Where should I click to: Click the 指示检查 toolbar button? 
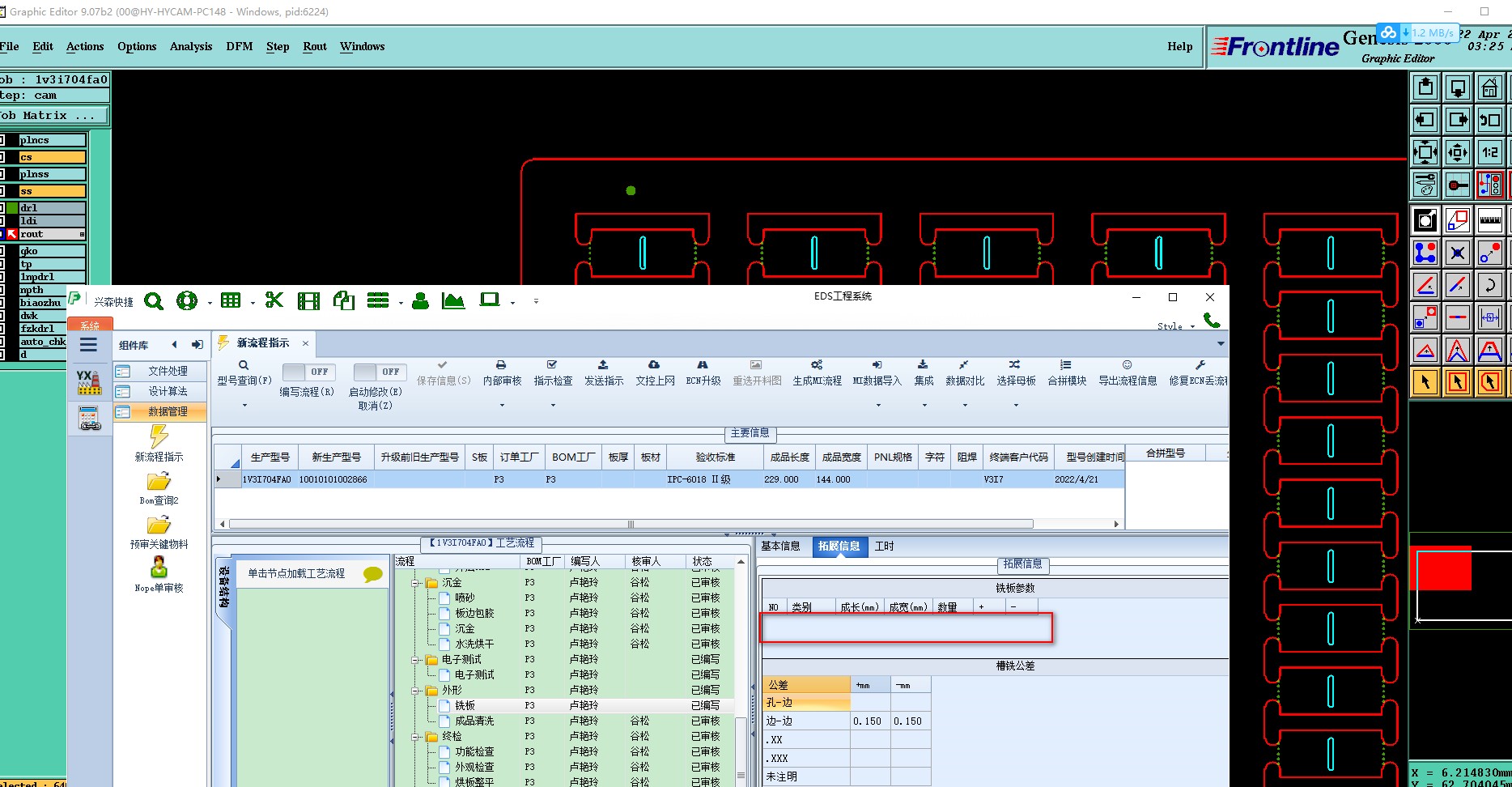point(553,374)
